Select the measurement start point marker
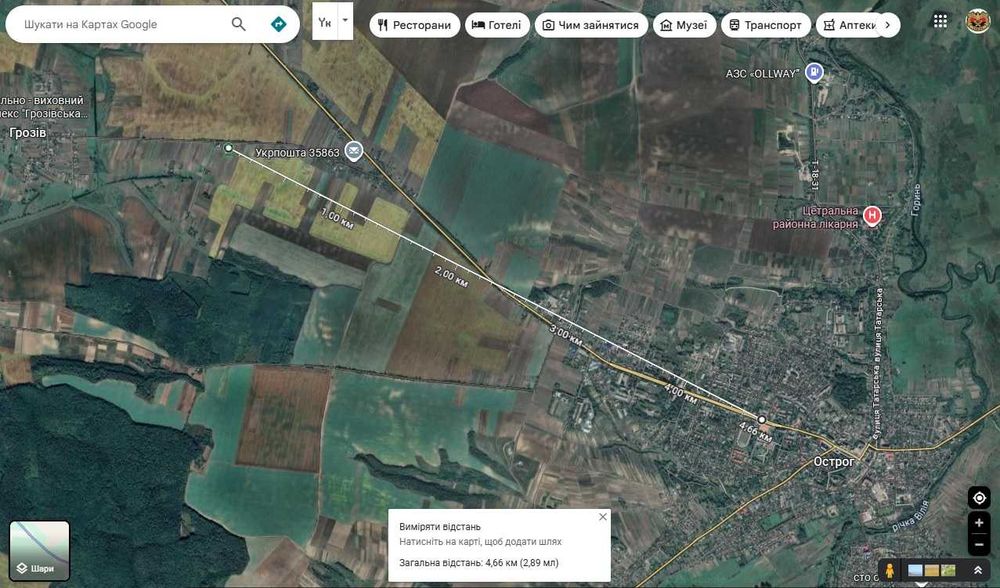This screenshot has height=588, width=1000. pos(229,148)
